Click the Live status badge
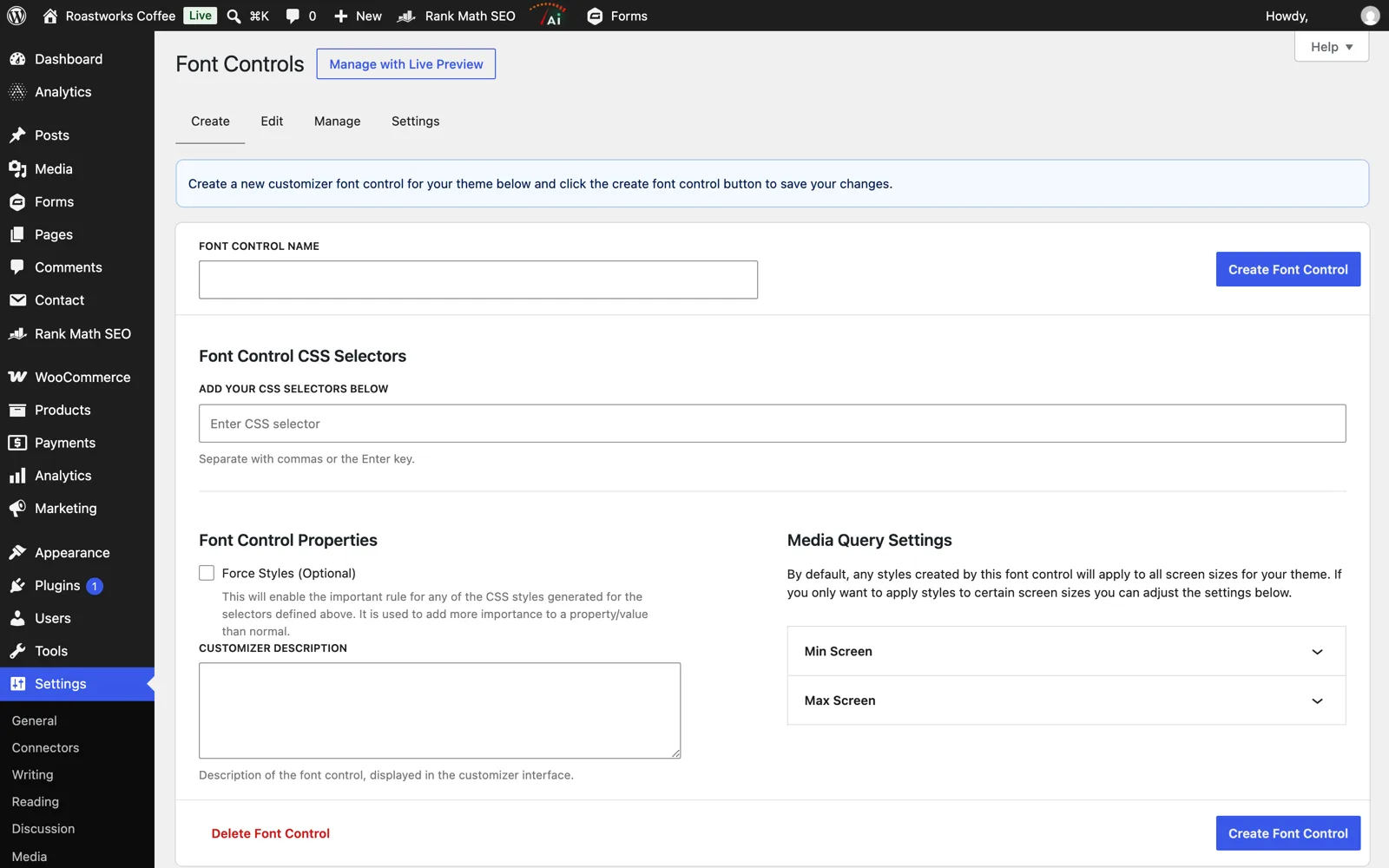1389x868 pixels. point(200,16)
